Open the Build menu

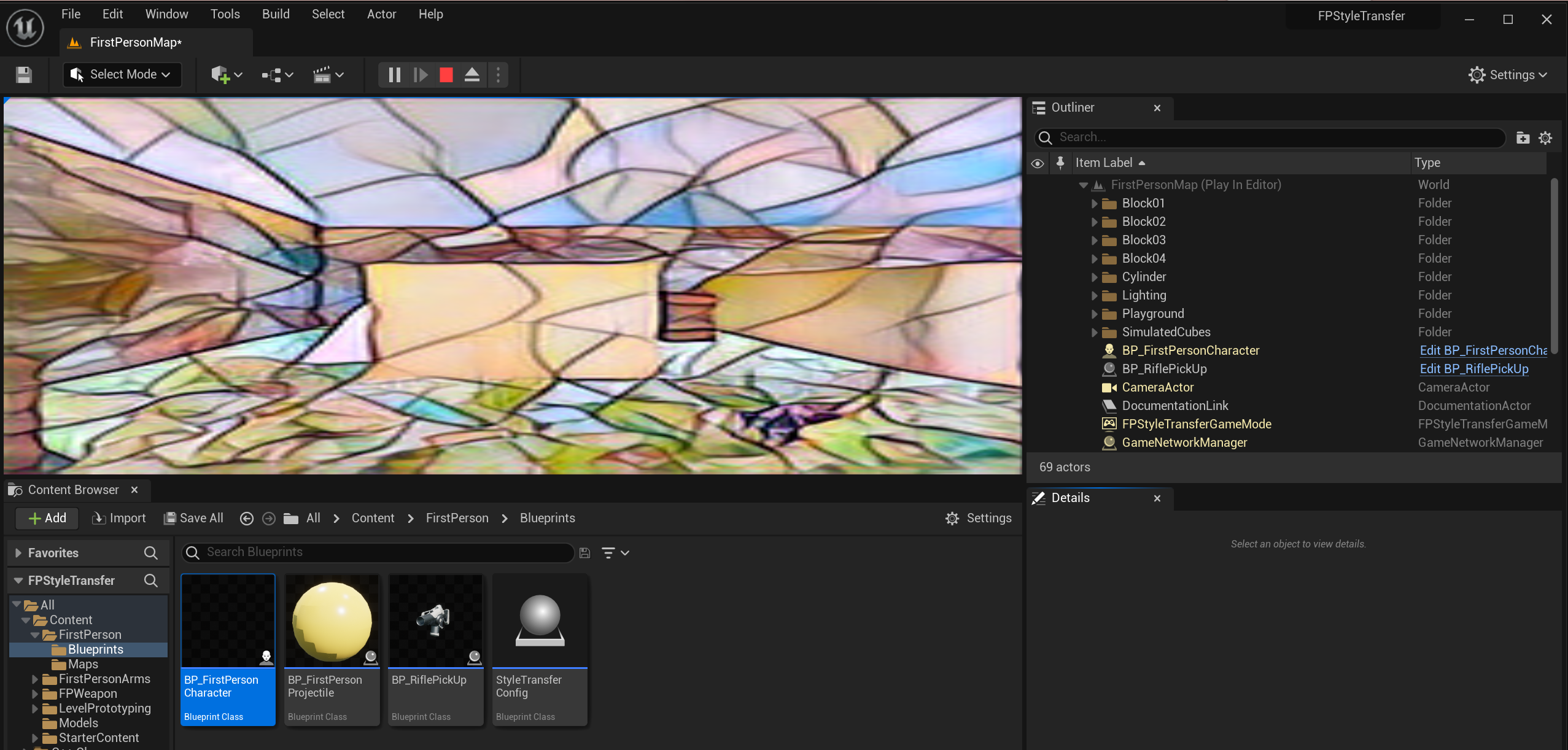tap(276, 14)
